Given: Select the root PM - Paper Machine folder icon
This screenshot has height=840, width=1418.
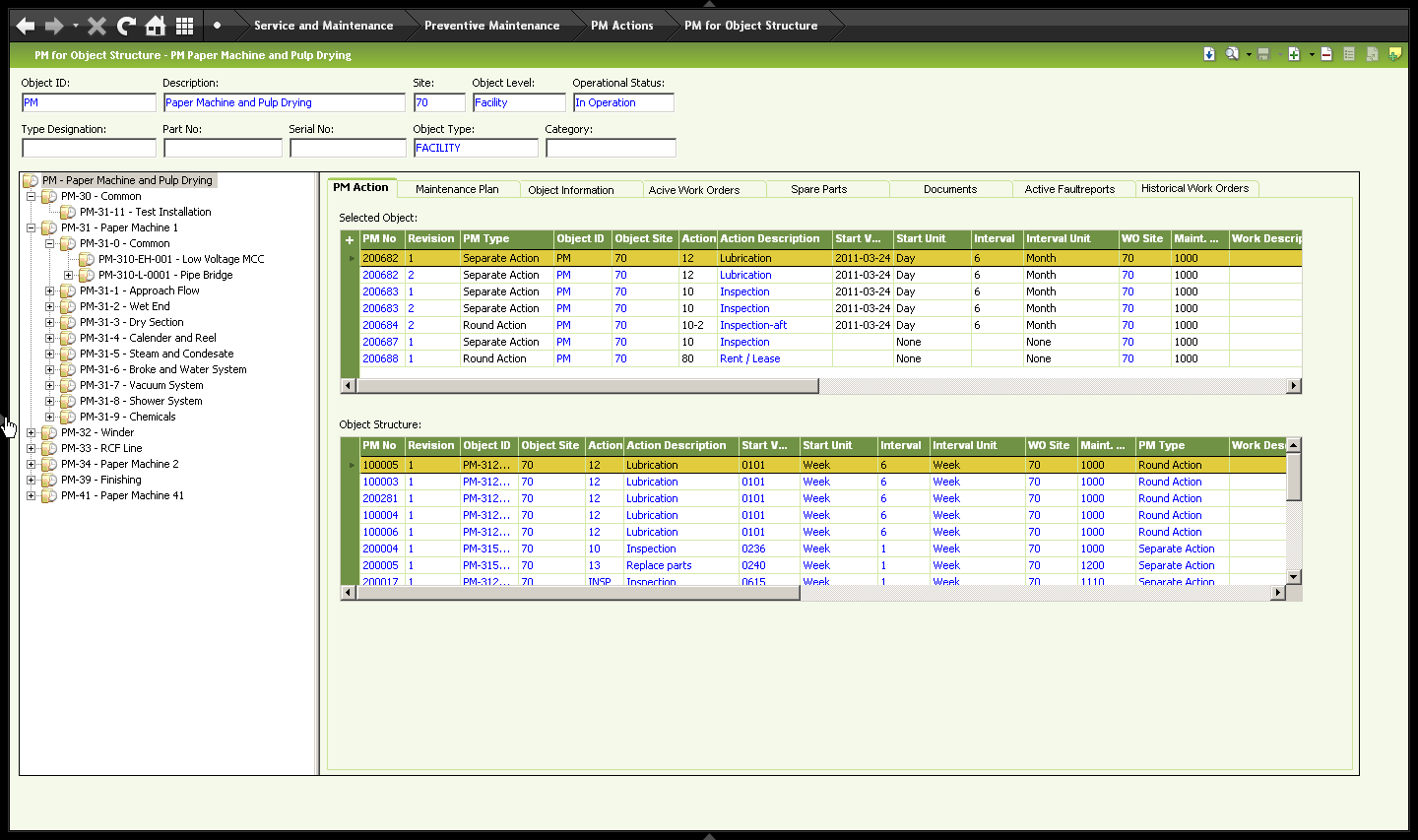Looking at the screenshot, I should coord(31,180).
